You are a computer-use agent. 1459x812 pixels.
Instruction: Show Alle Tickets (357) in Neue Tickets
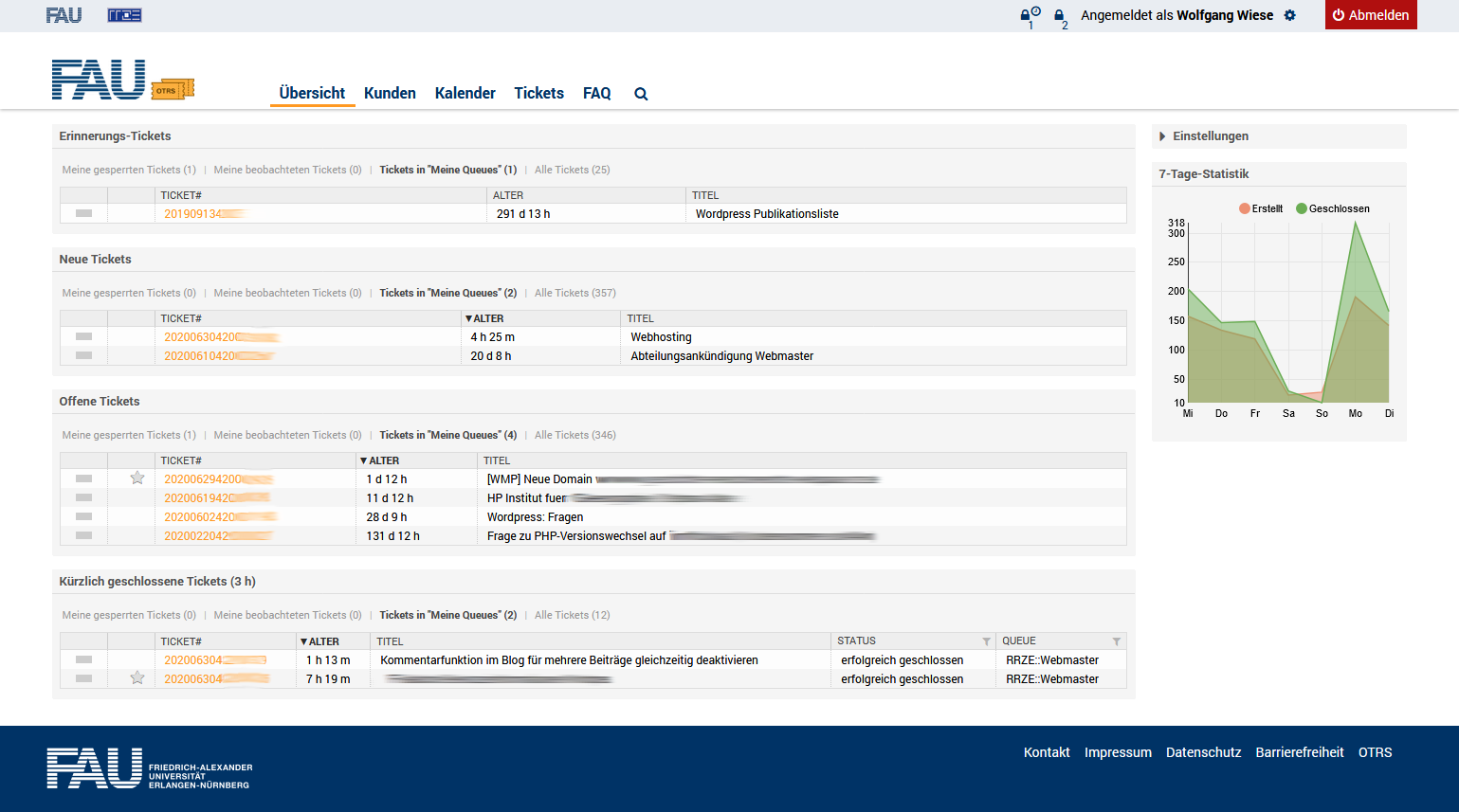pos(574,293)
